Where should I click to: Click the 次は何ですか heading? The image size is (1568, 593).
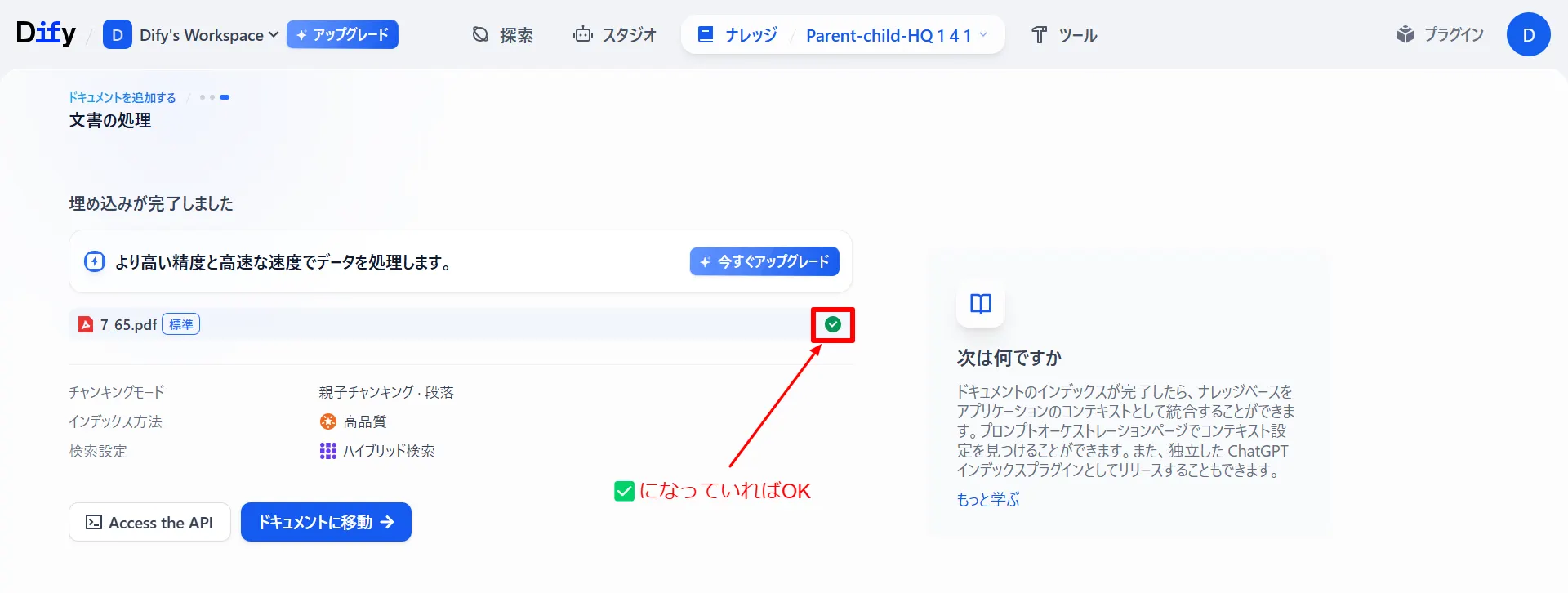pyautogui.click(x=1009, y=358)
